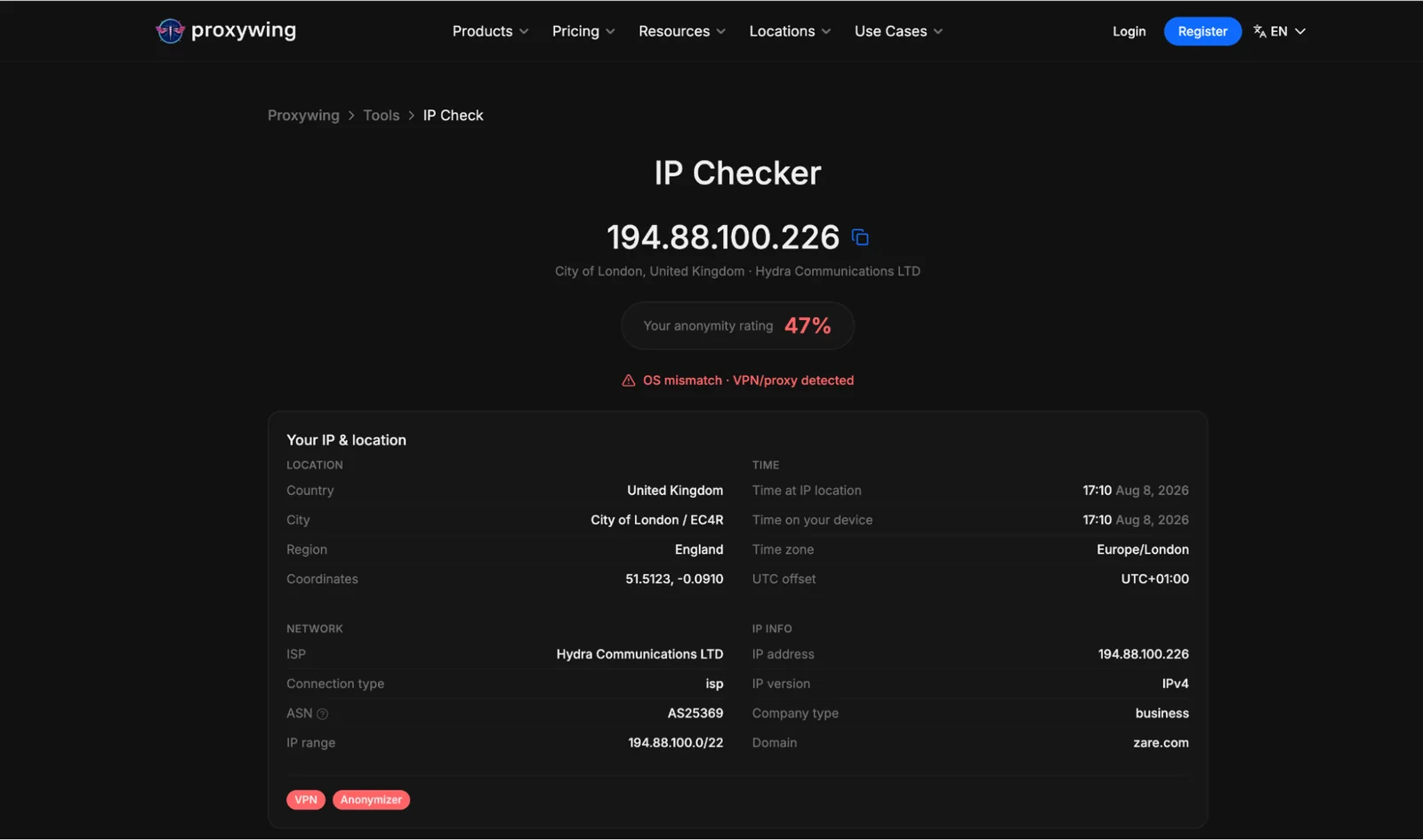Click the Time on your device value
Viewport: 1423px width, 840px height.
pos(1136,520)
